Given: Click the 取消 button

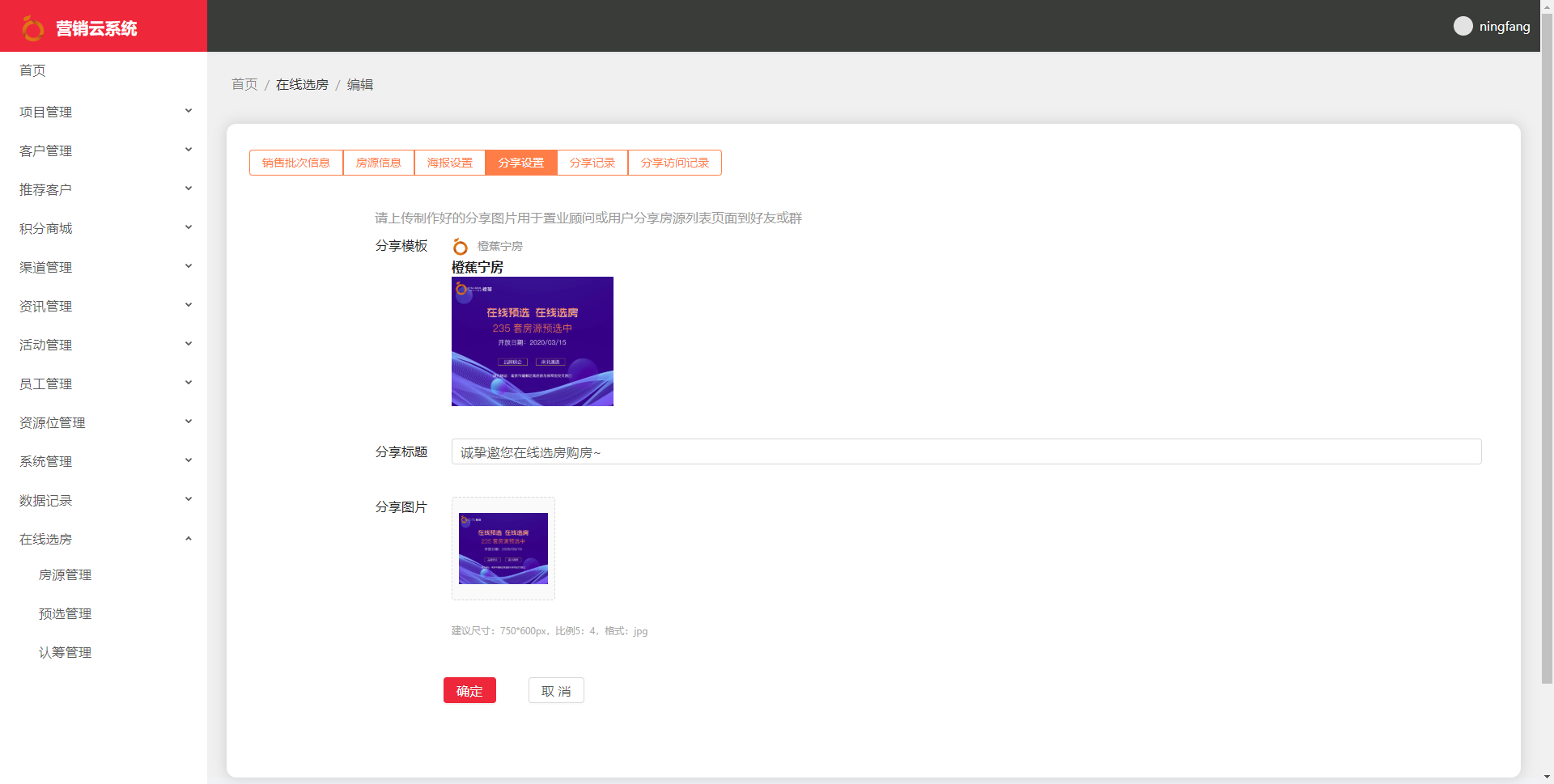Looking at the screenshot, I should [x=556, y=690].
